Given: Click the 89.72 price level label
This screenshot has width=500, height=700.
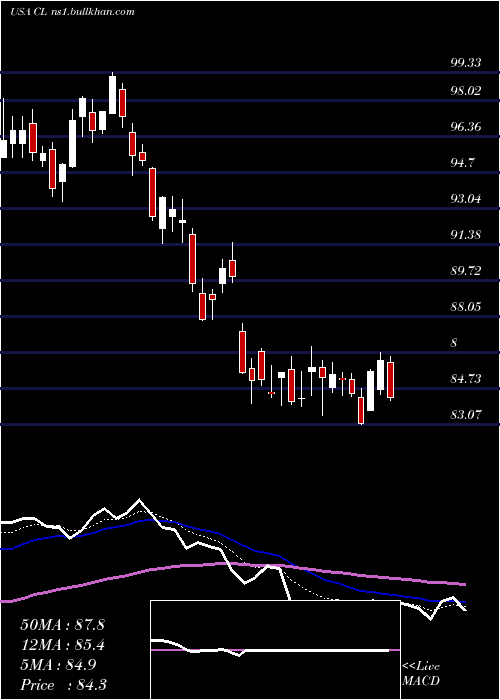Looking at the screenshot, I should tap(466, 271).
